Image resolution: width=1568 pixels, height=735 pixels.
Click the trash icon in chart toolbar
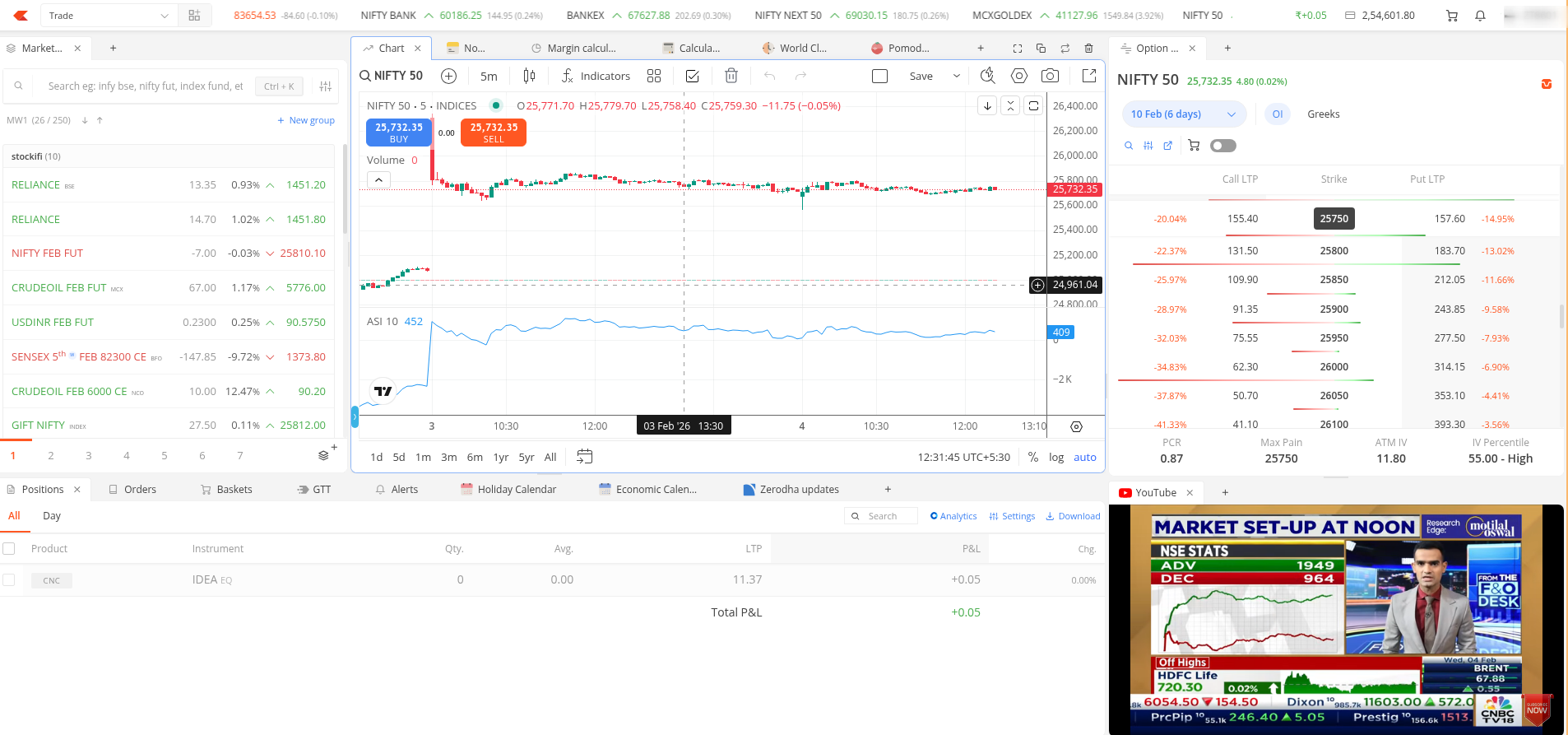point(731,76)
